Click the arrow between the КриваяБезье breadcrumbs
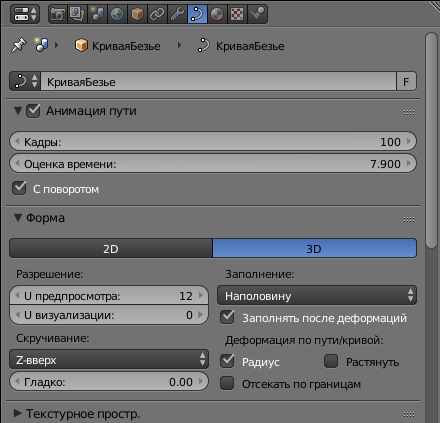Screen dimensions: 440x423 point(179,45)
